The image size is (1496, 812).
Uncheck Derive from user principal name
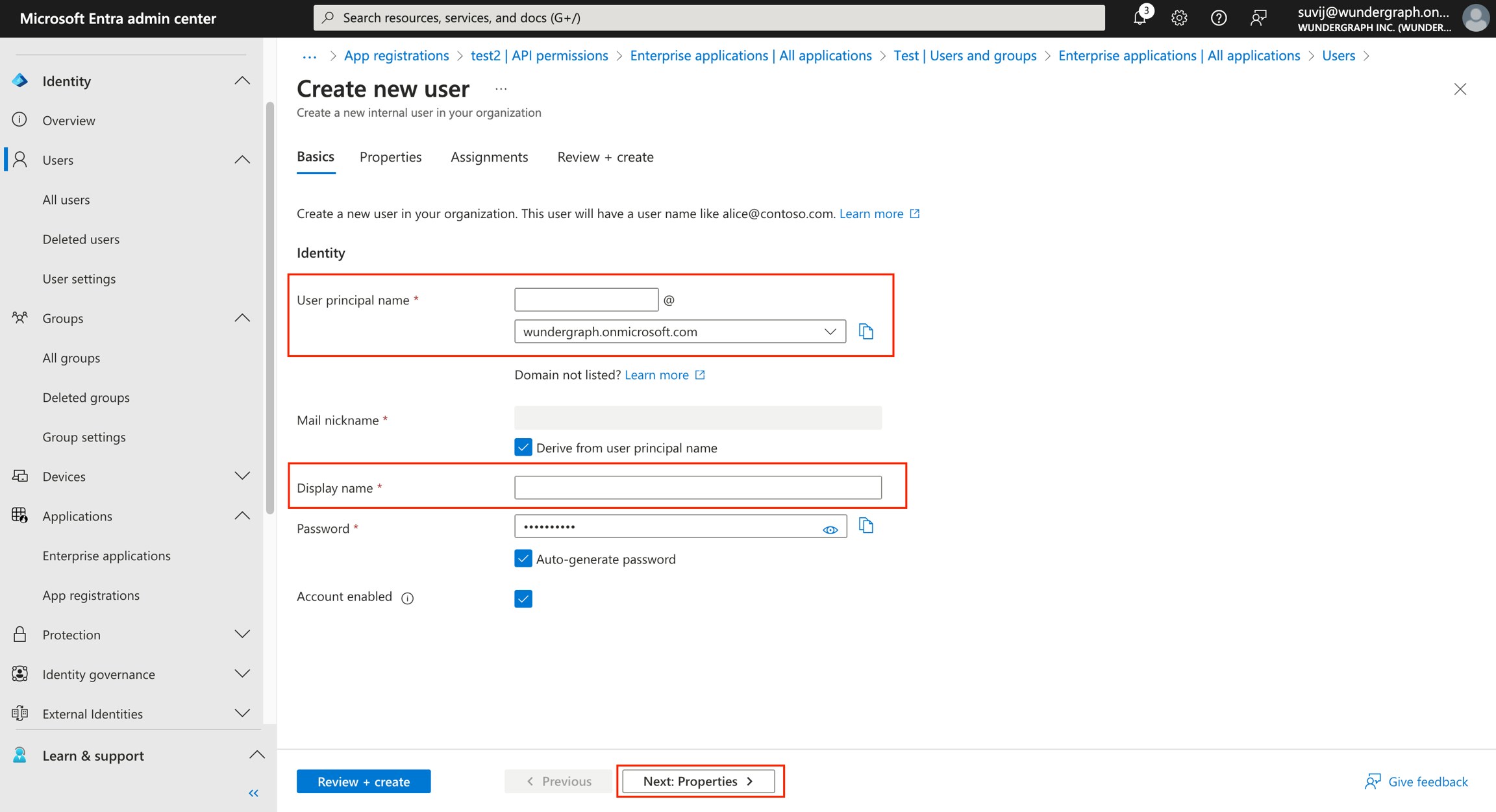(x=523, y=447)
